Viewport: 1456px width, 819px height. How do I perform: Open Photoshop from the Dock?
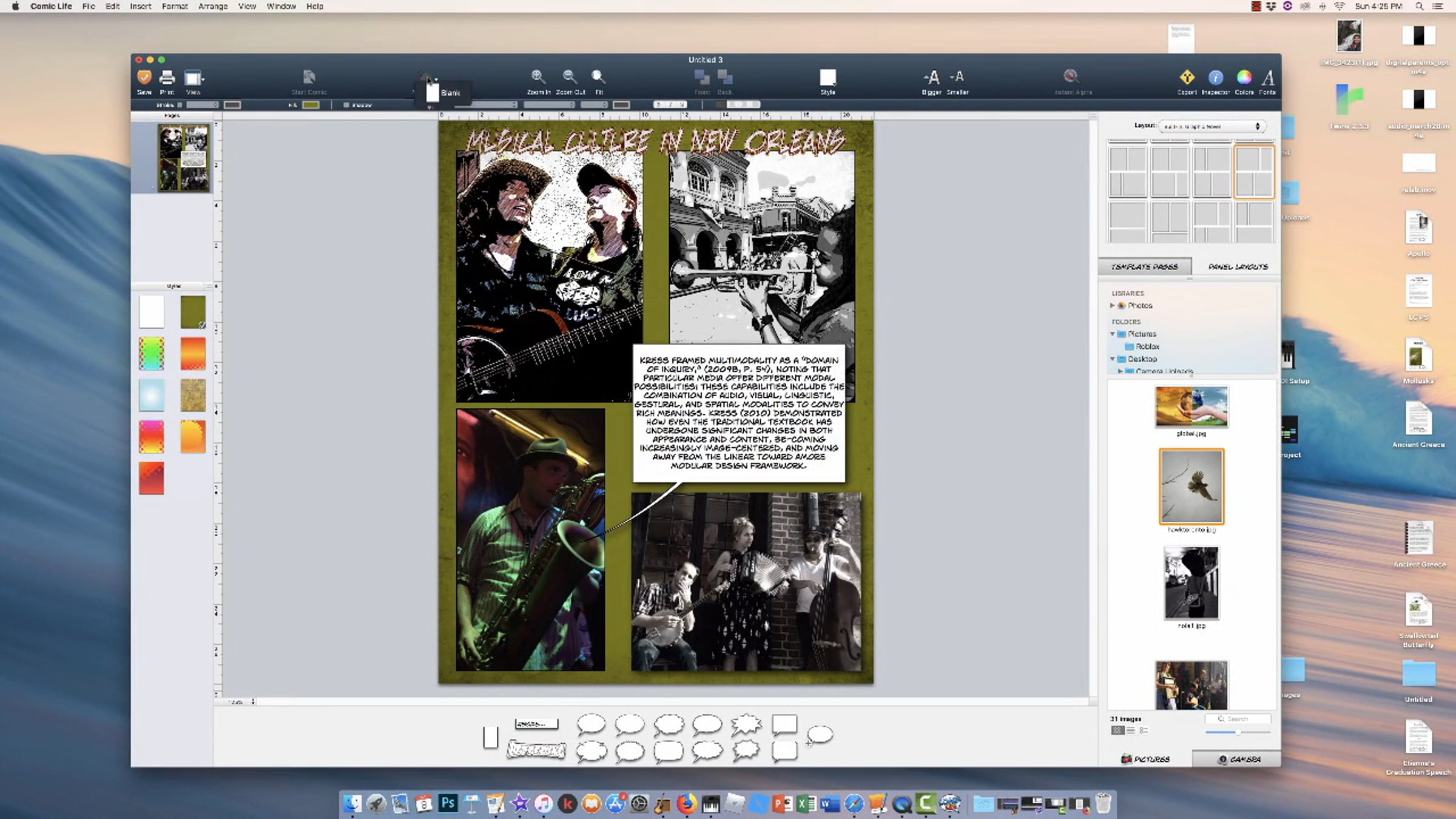click(448, 803)
